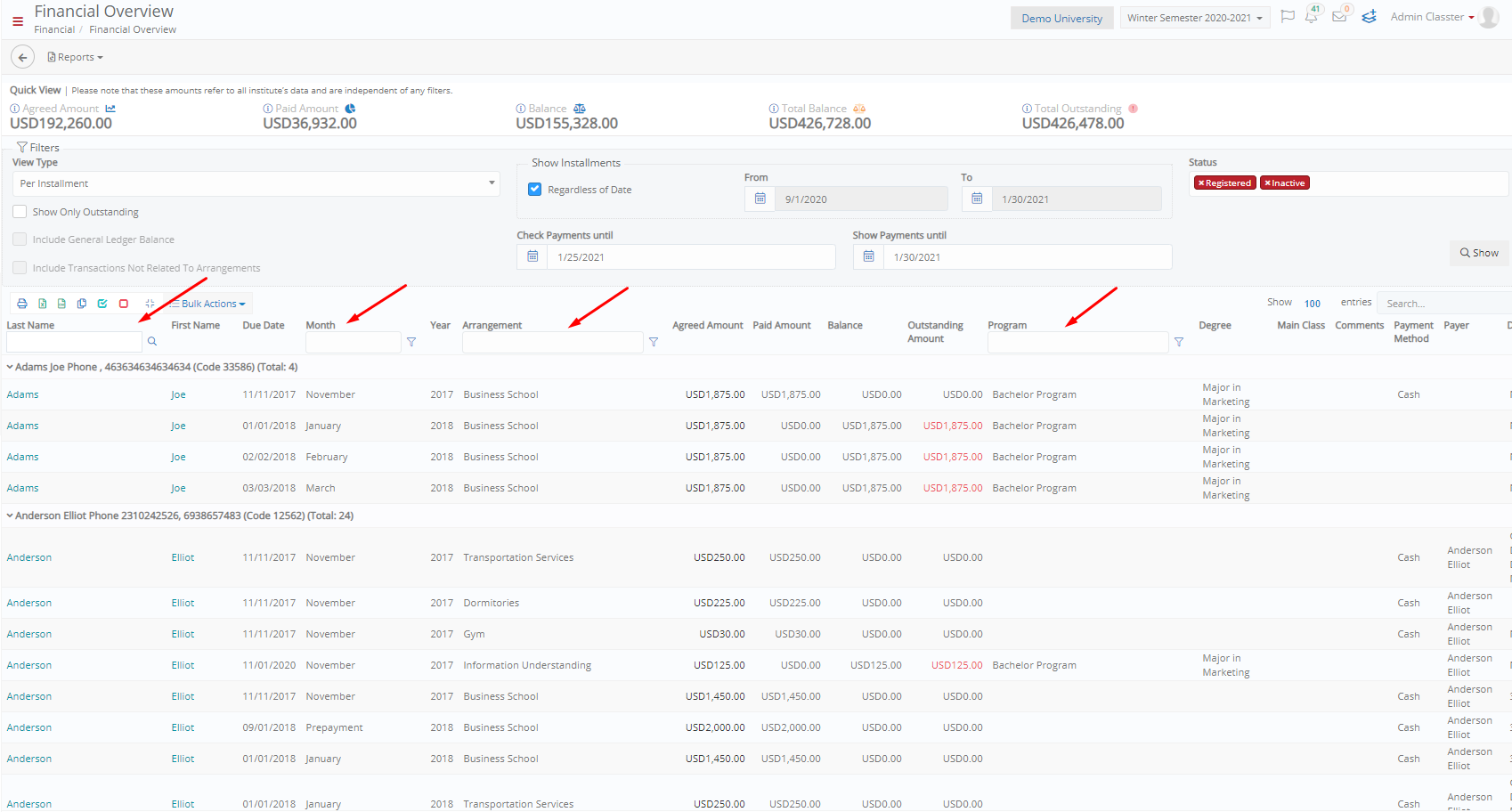This screenshot has height=812, width=1512.
Task: Open Joe link in March 2018 row
Action: coord(178,488)
